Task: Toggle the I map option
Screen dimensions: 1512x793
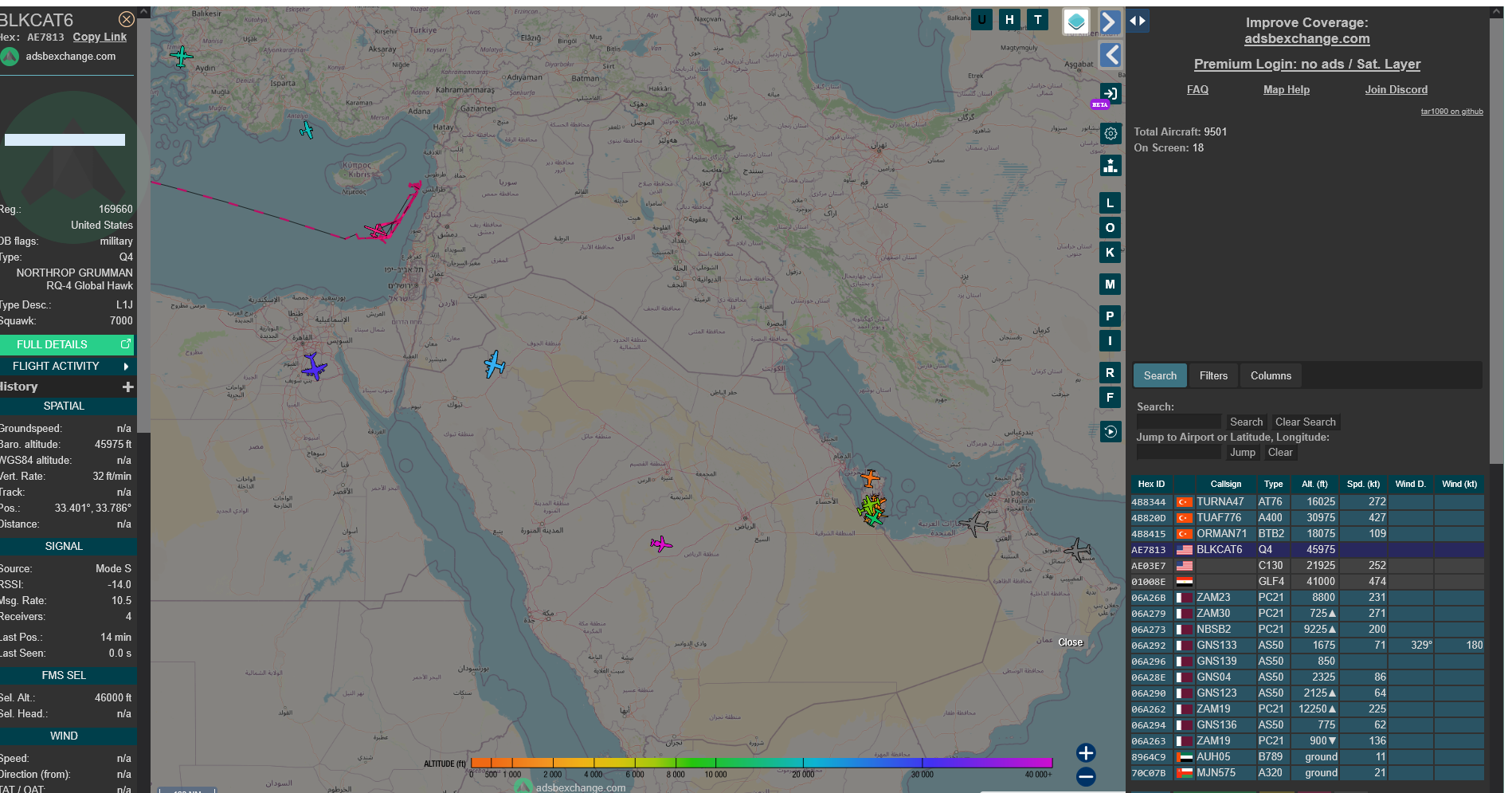Action: [1110, 341]
